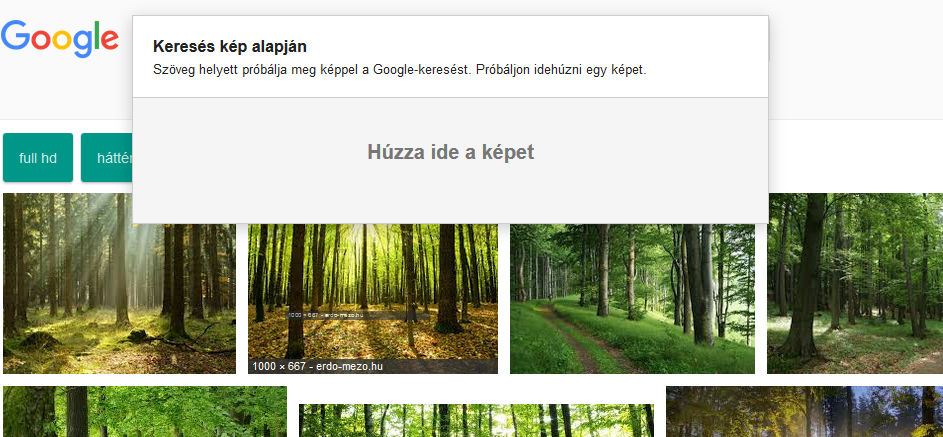Select the "full hd" filter chip

(38, 158)
